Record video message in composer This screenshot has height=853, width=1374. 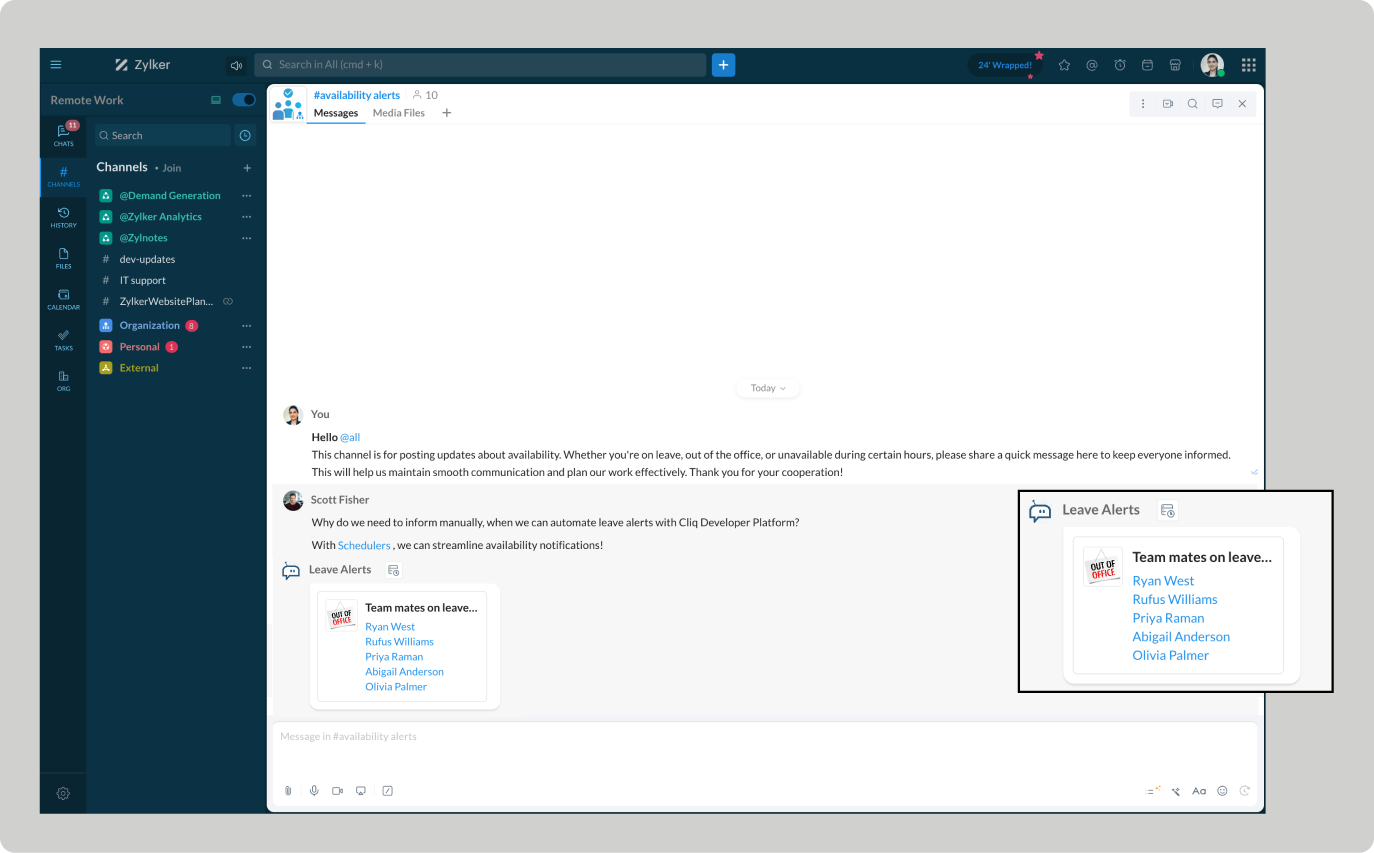[x=338, y=791]
